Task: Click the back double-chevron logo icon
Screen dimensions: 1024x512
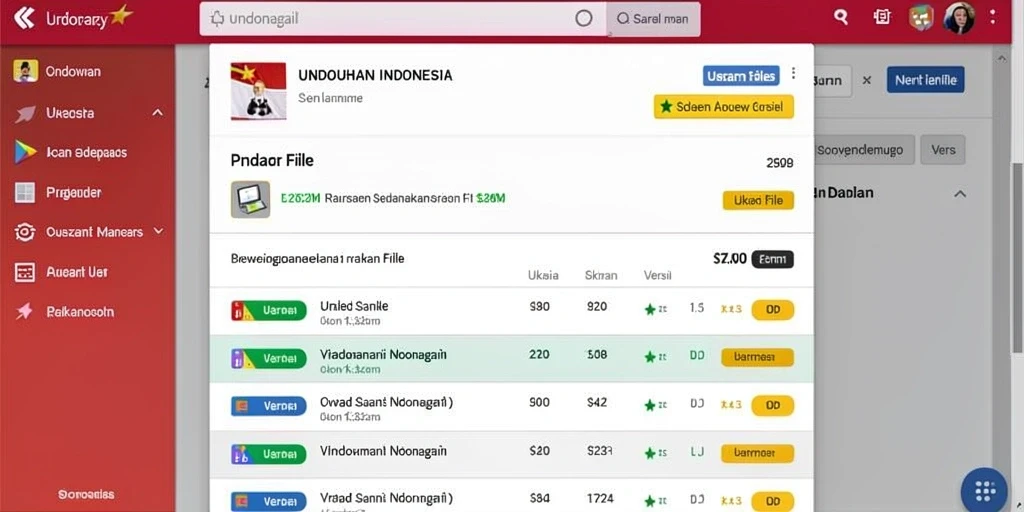Action: pos(24,18)
